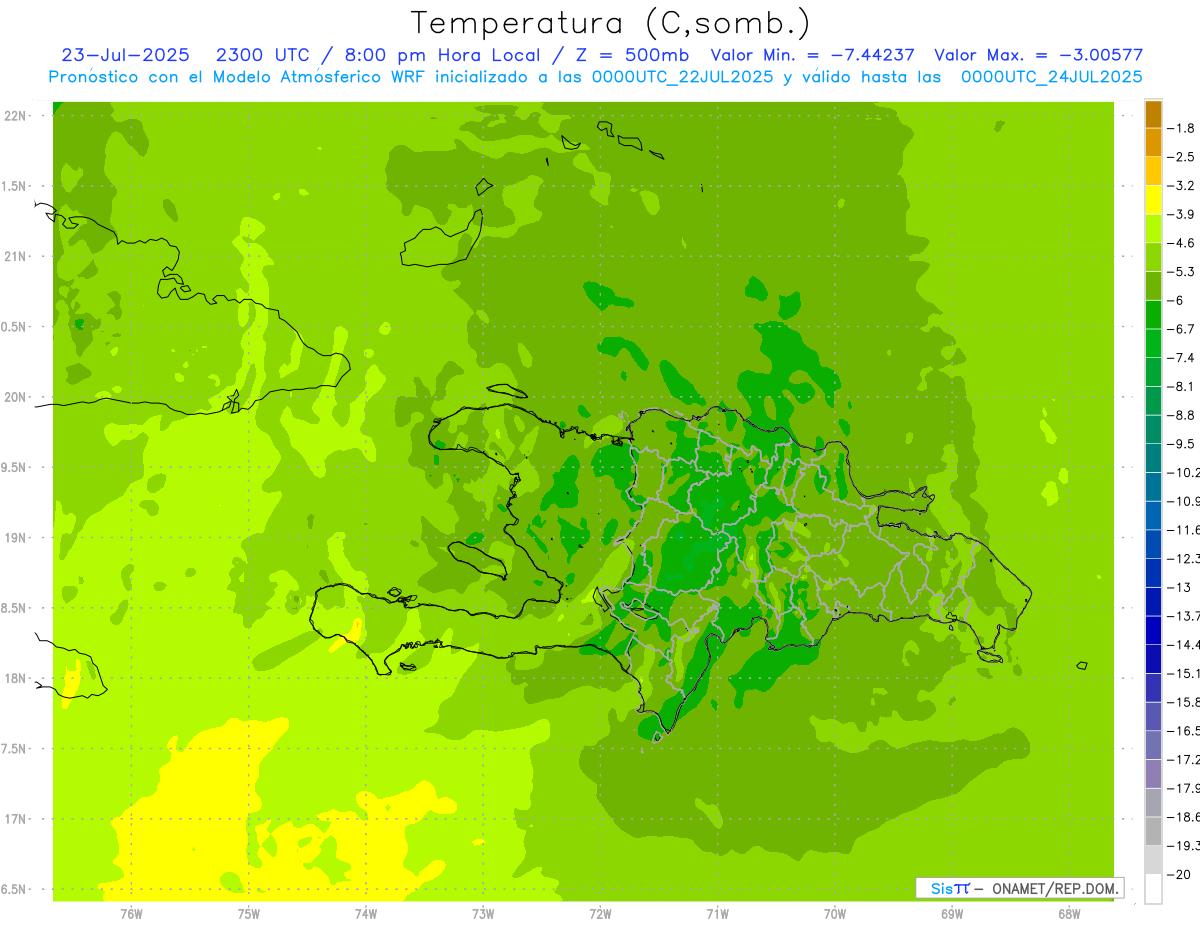This screenshot has height=927, width=1200.
Task: Click the yellow swatch between -3.2 and -3.9
Action: click(1153, 200)
